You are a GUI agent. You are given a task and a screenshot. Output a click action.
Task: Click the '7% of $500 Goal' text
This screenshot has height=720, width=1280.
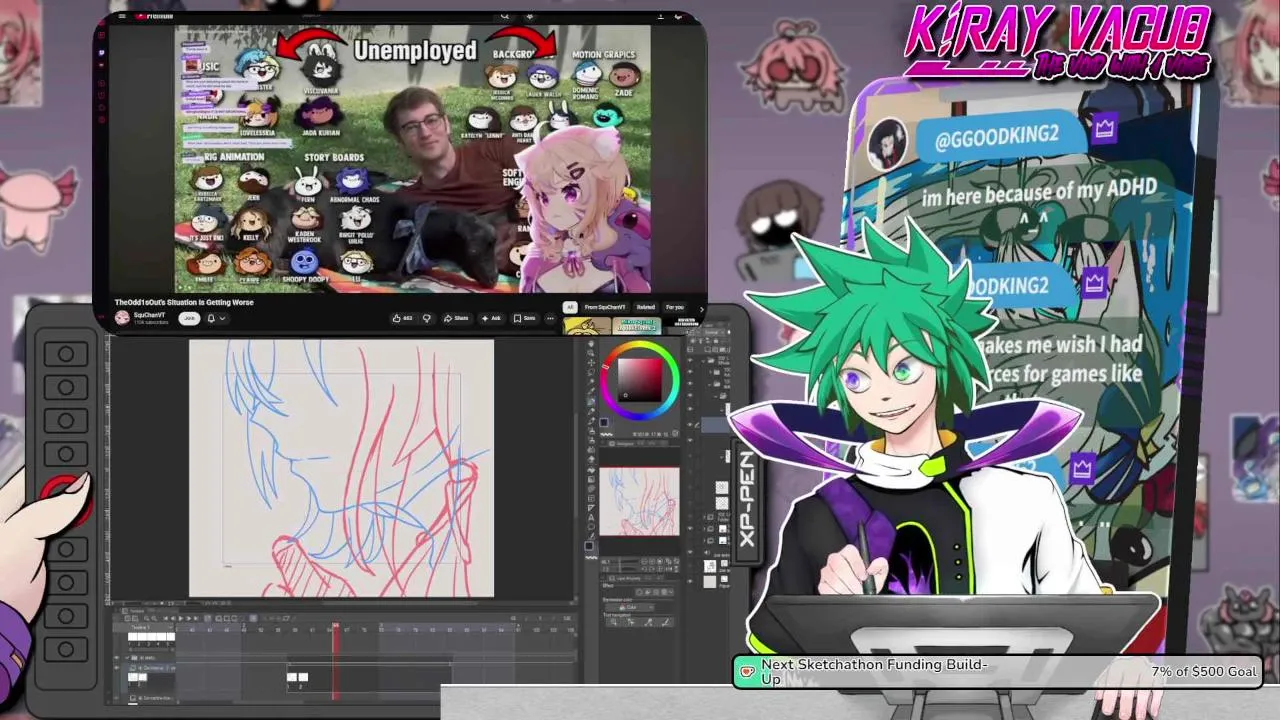(1204, 671)
